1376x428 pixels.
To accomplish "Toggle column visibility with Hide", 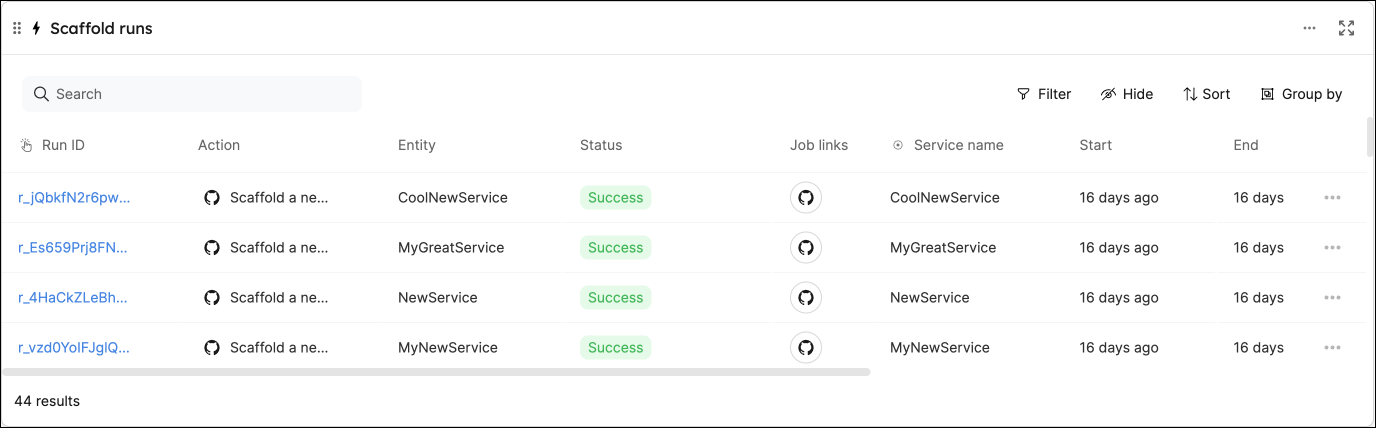I will tap(1127, 94).
